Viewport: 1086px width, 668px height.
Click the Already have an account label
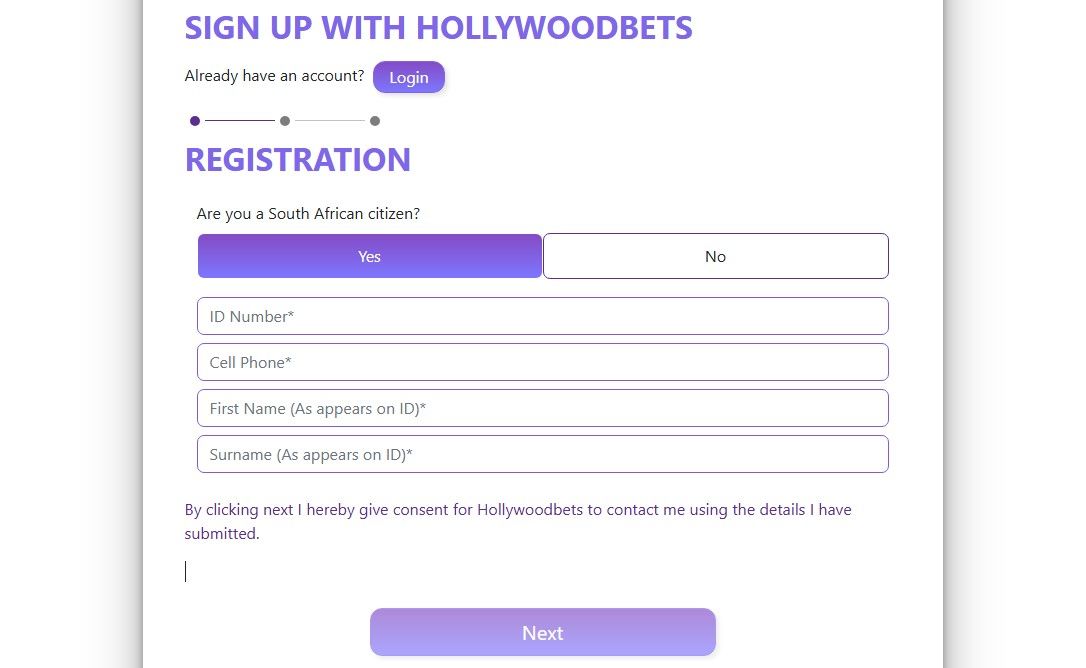[x=273, y=76]
